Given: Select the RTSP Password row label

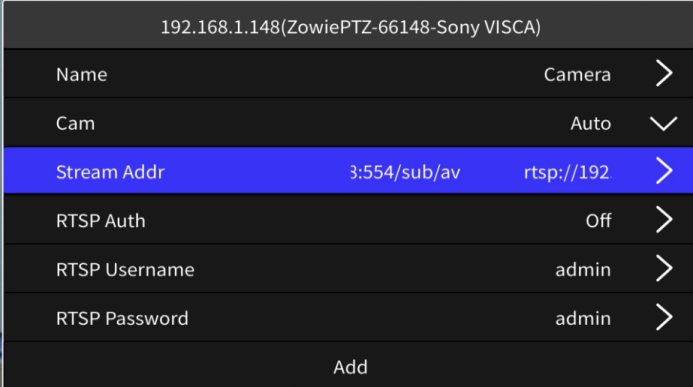Looking at the screenshot, I should pyautogui.click(x=122, y=319).
